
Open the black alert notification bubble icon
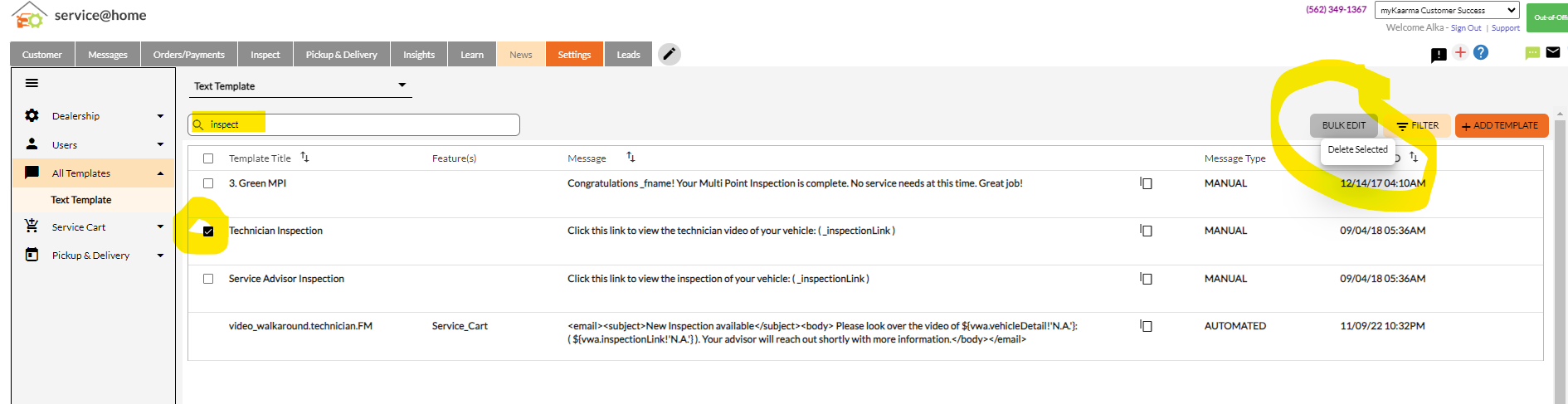pyautogui.click(x=1439, y=55)
